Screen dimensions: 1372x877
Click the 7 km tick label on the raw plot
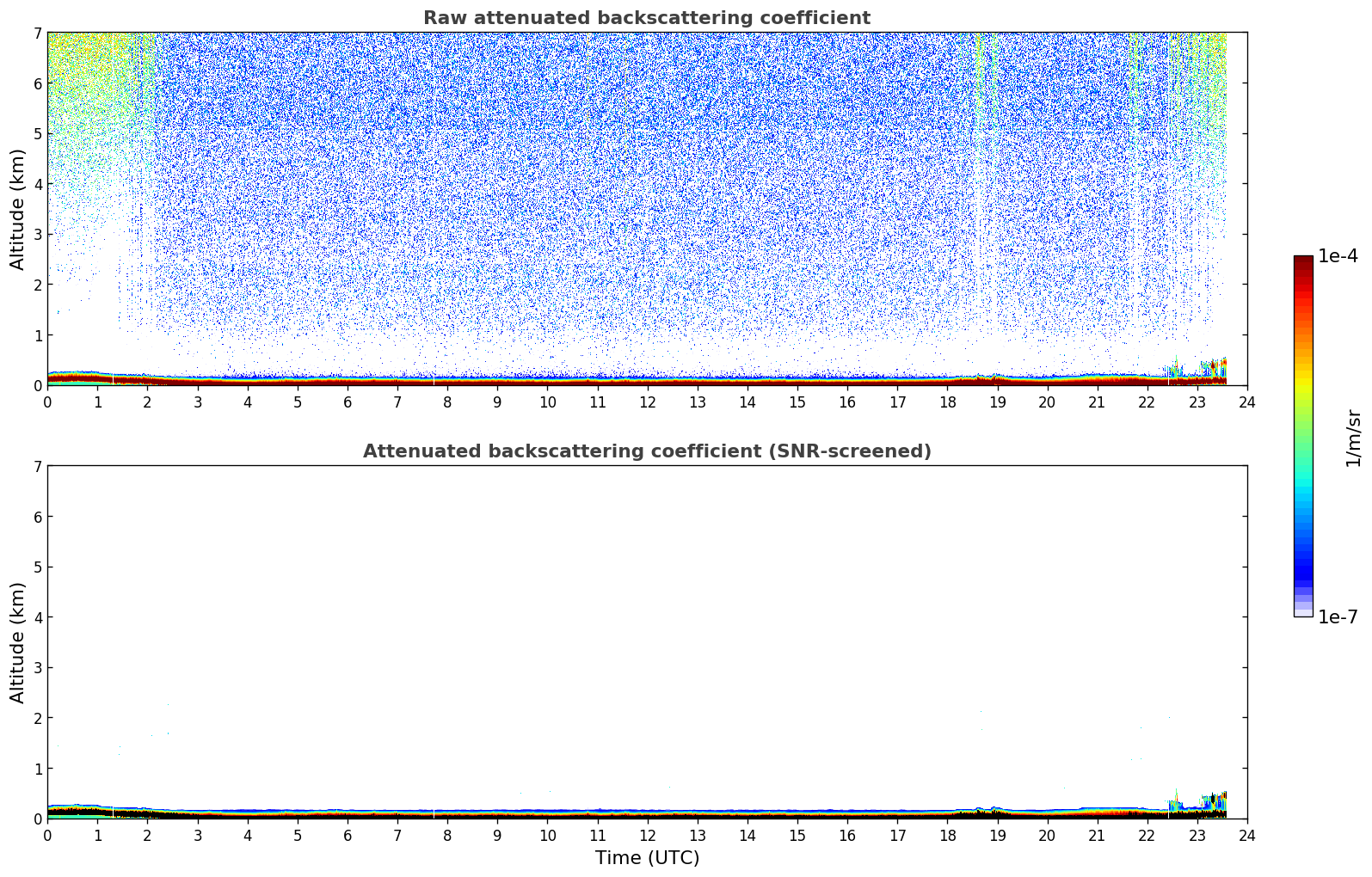[x=37, y=34]
